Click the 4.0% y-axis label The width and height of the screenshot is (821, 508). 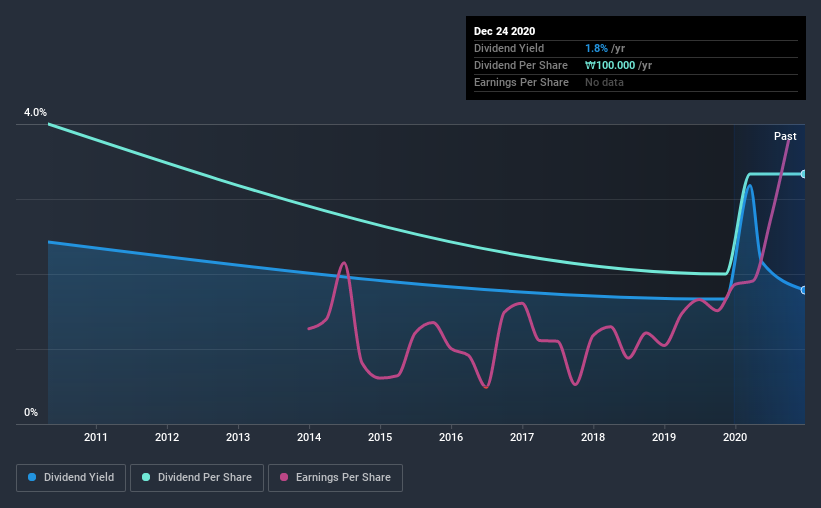coord(35,112)
